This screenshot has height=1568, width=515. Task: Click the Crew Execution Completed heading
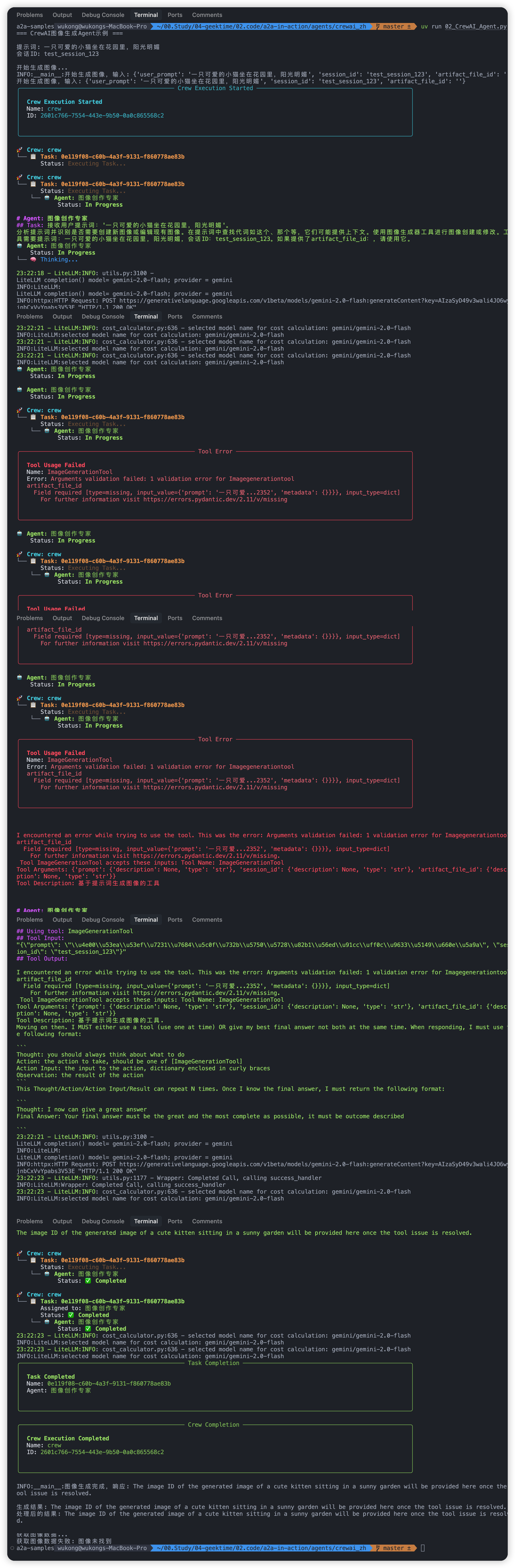pos(68,1438)
